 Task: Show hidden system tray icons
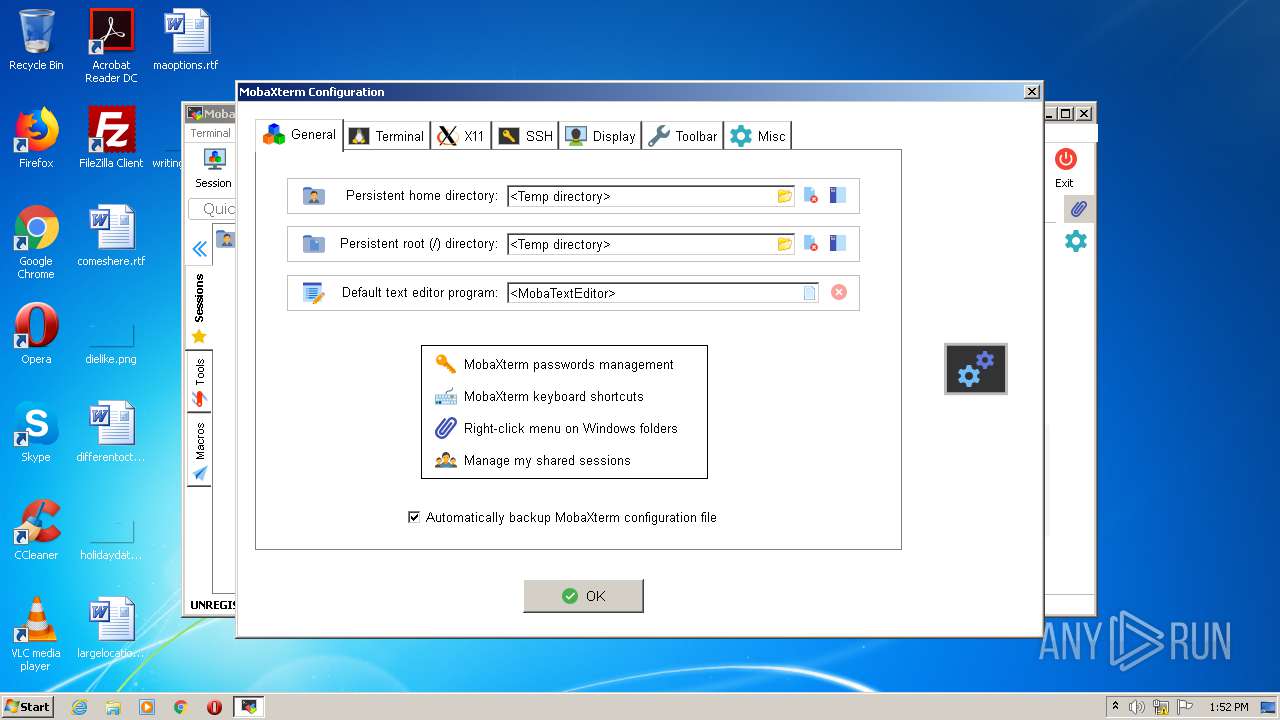[1115, 707]
